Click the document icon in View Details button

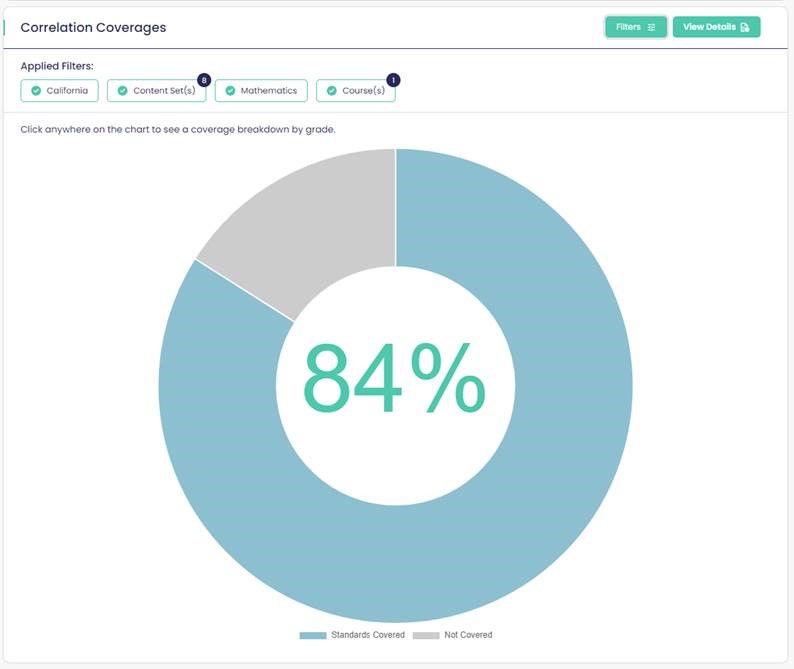745,27
